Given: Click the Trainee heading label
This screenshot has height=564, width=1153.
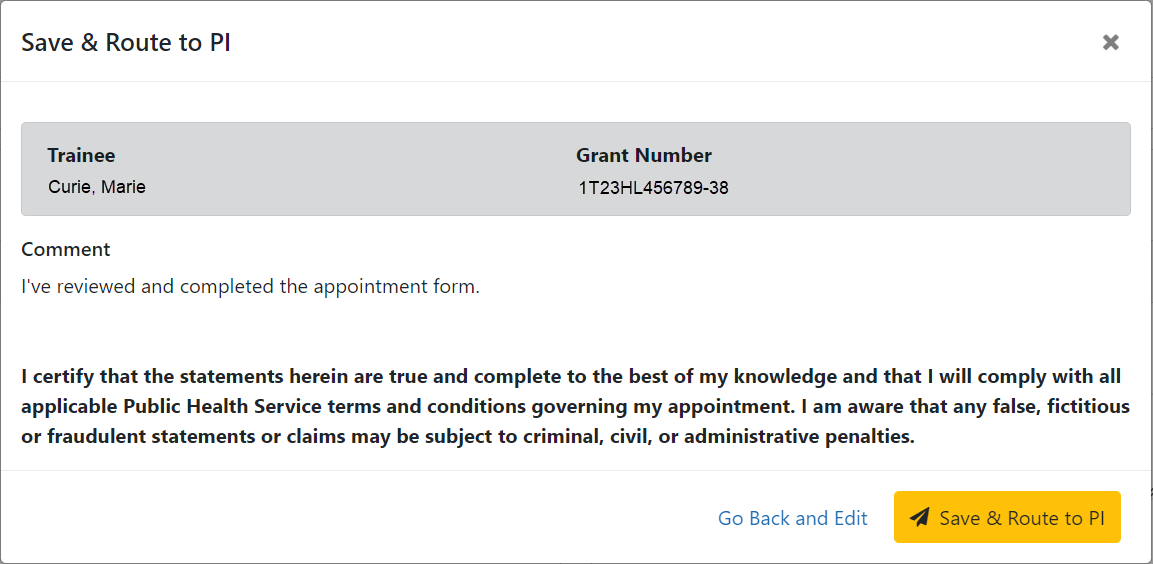Looking at the screenshot, I should [x=82, y=156].
